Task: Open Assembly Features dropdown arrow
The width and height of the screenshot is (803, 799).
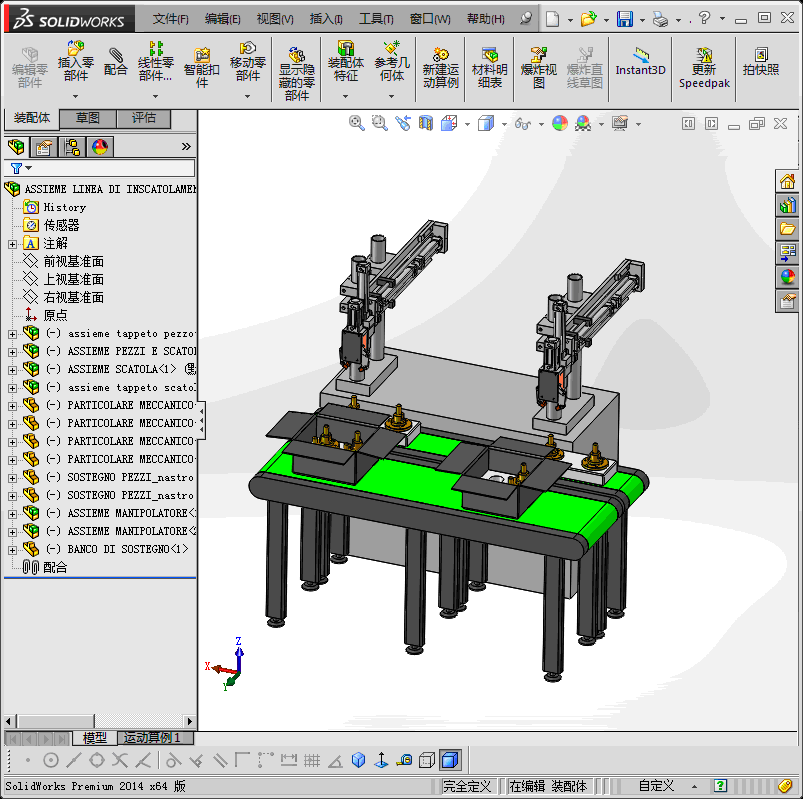Action: pyautogui.click(x=345, y=96)
